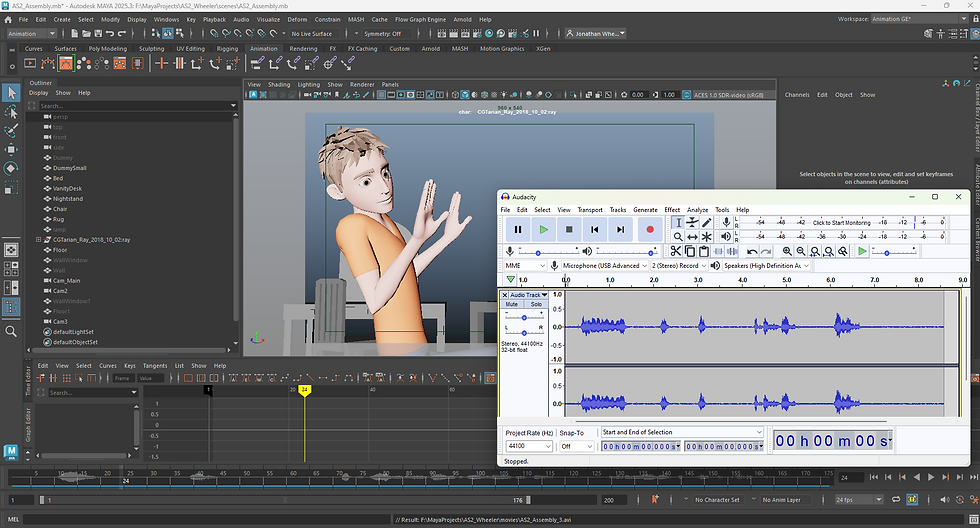Select Audacity Multi-tool asterisk
980x528 pixels.
(x=707, y=237)
